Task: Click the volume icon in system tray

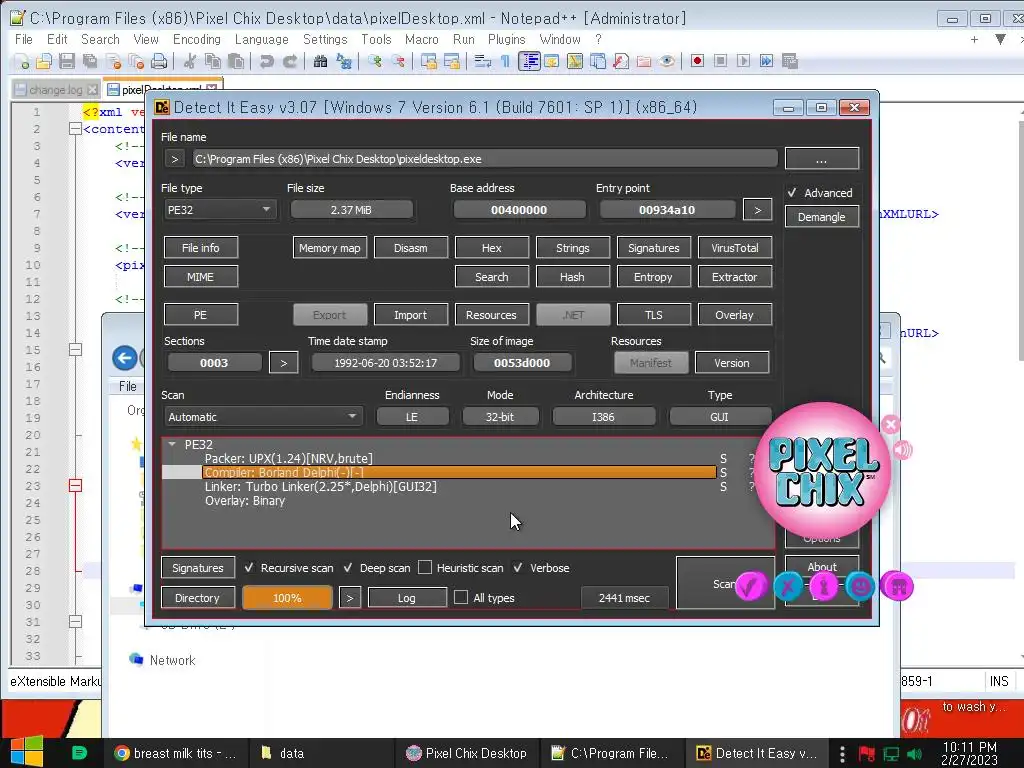Action: pyautogui.click(x=914, y=754)
